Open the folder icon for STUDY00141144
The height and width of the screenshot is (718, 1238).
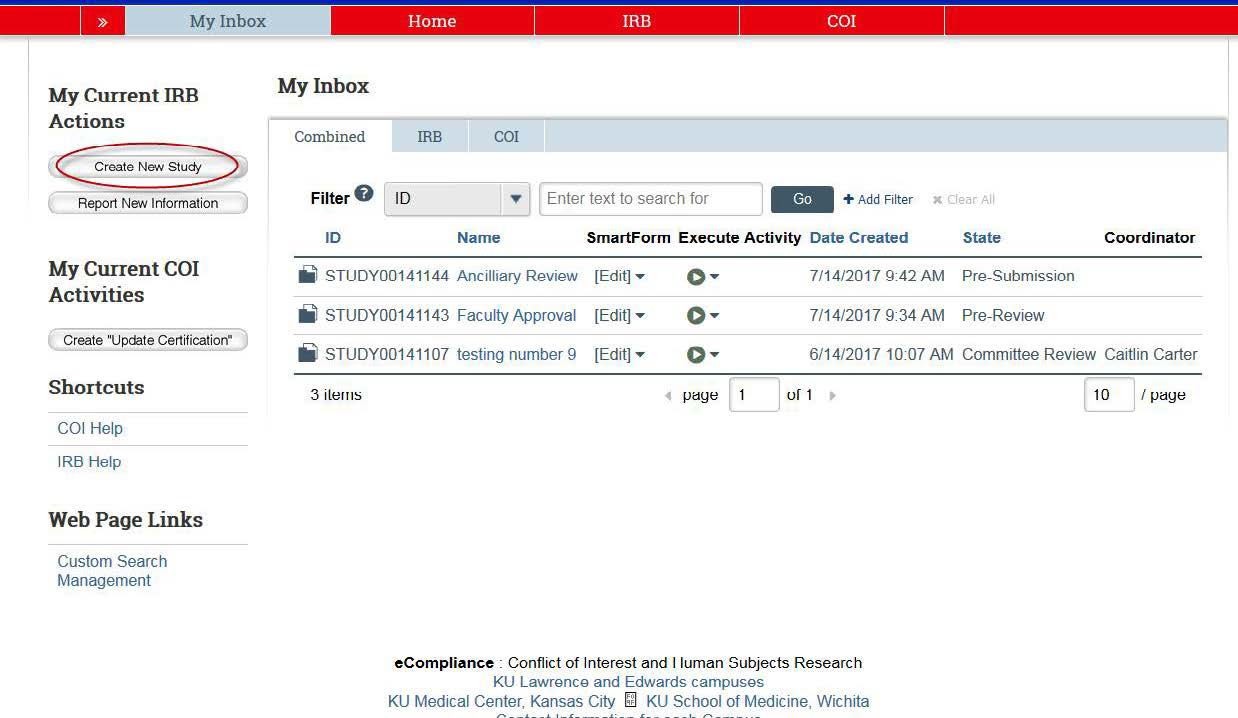coord(308,276)
